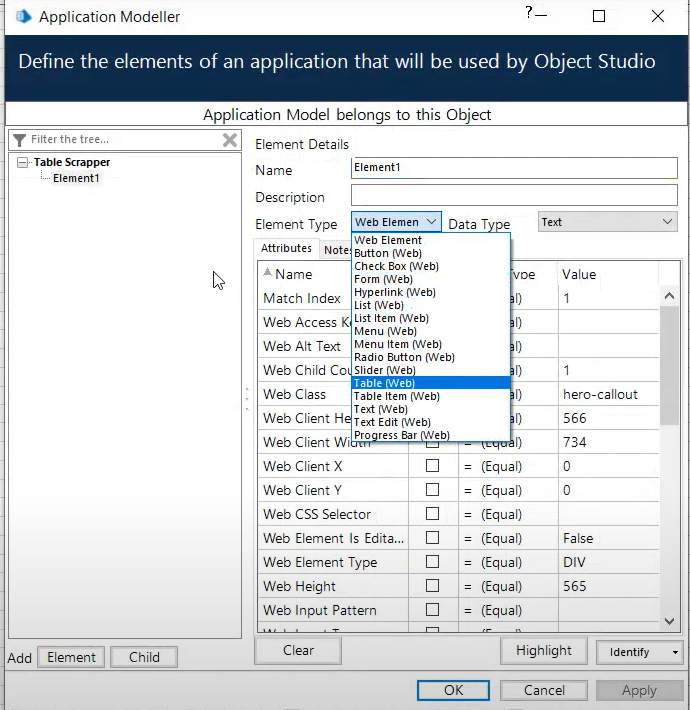Click the Value column header
Image resolution: width=690 pixels, height=710 pixels.
click(579, 274)
